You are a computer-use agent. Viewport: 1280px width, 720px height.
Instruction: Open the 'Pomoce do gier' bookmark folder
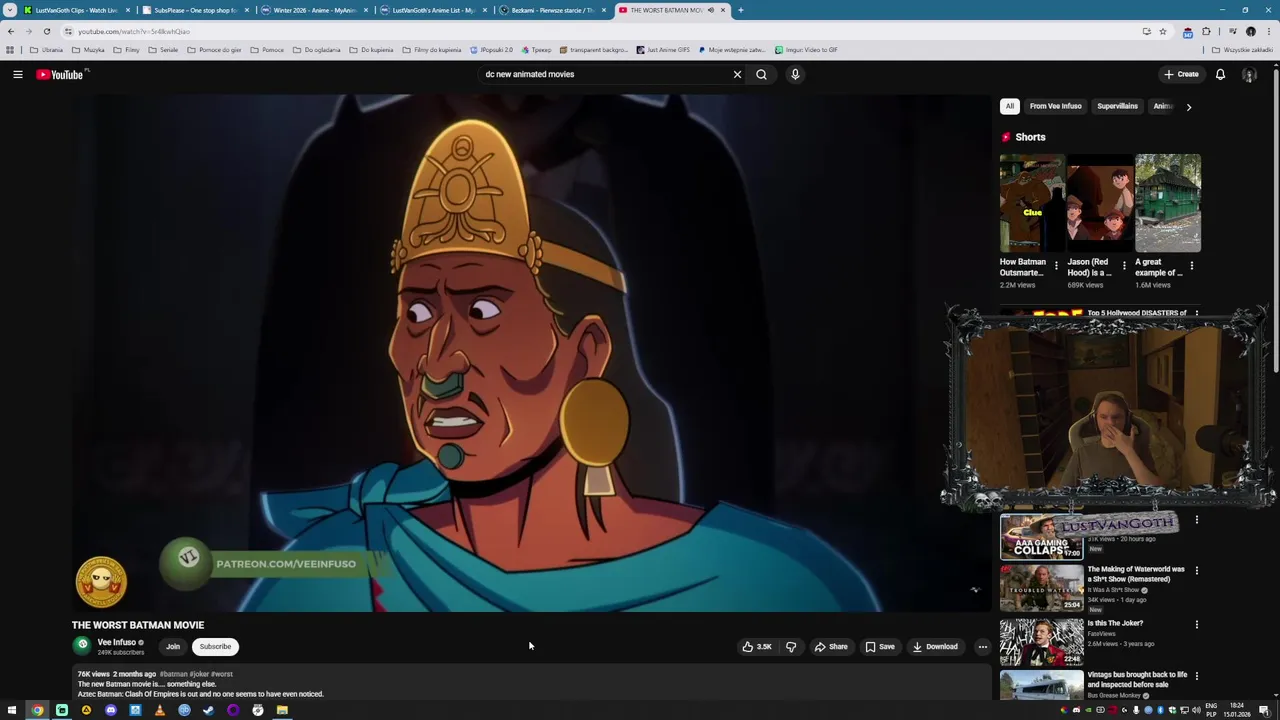[x=214, y=50]
